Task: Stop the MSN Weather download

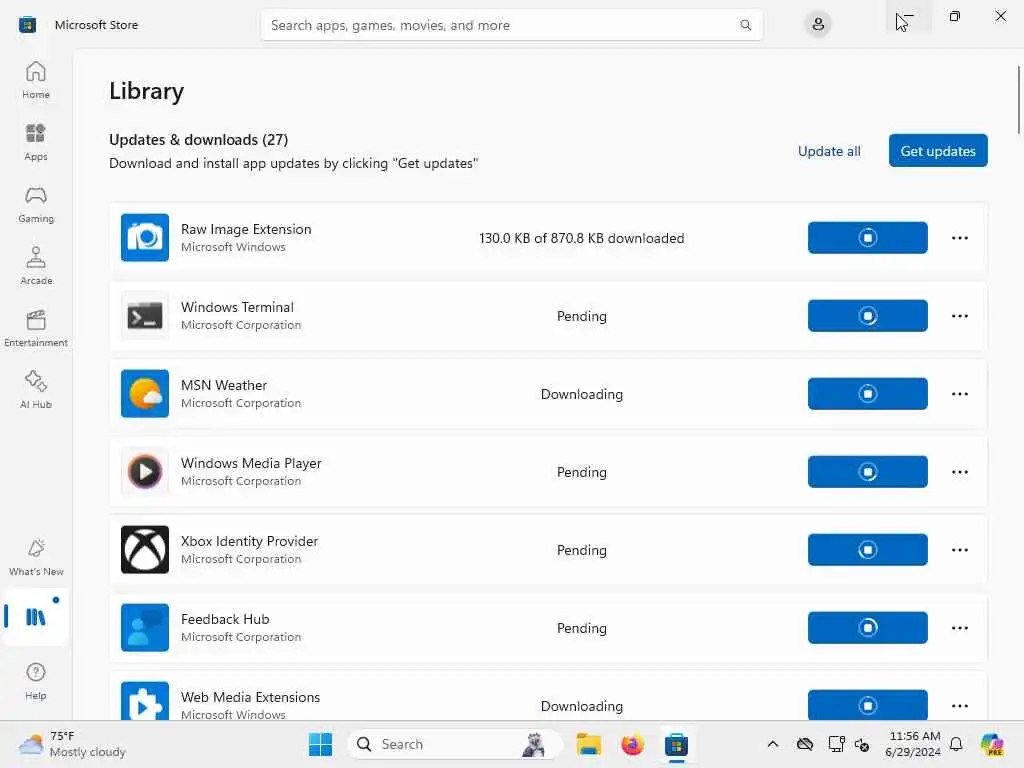Action: point(867,394)
